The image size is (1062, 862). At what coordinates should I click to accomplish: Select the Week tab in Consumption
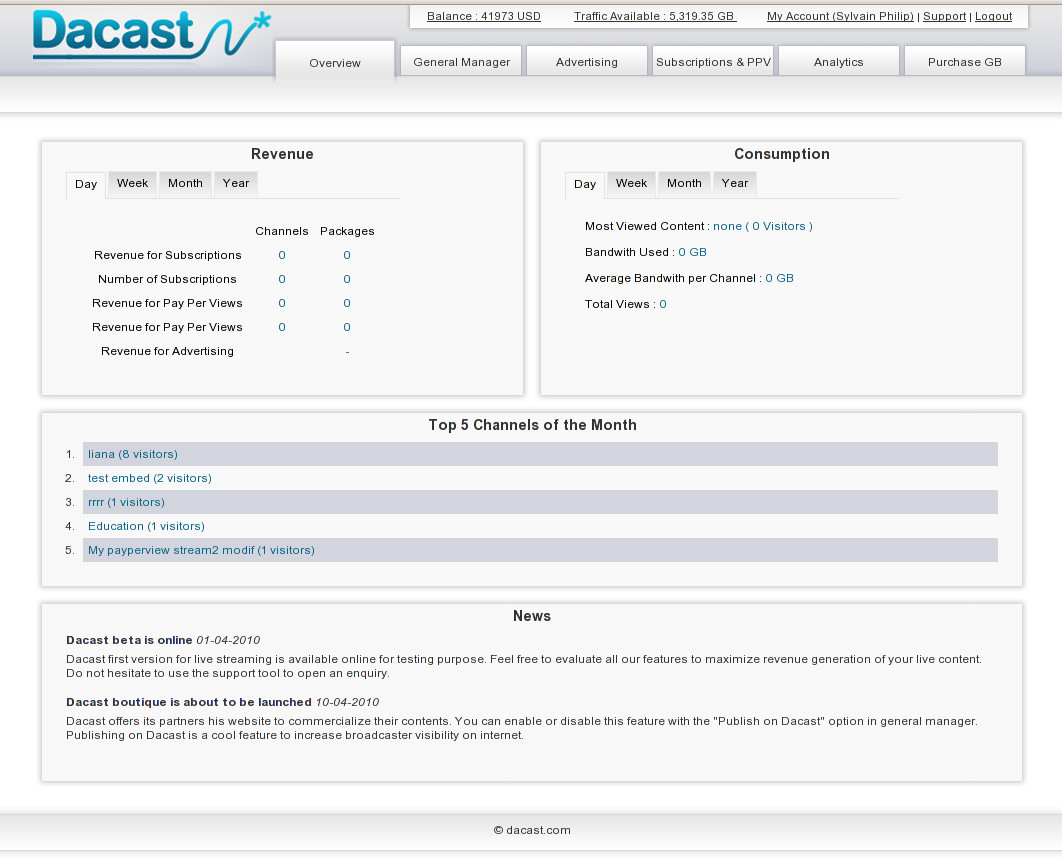631,184
